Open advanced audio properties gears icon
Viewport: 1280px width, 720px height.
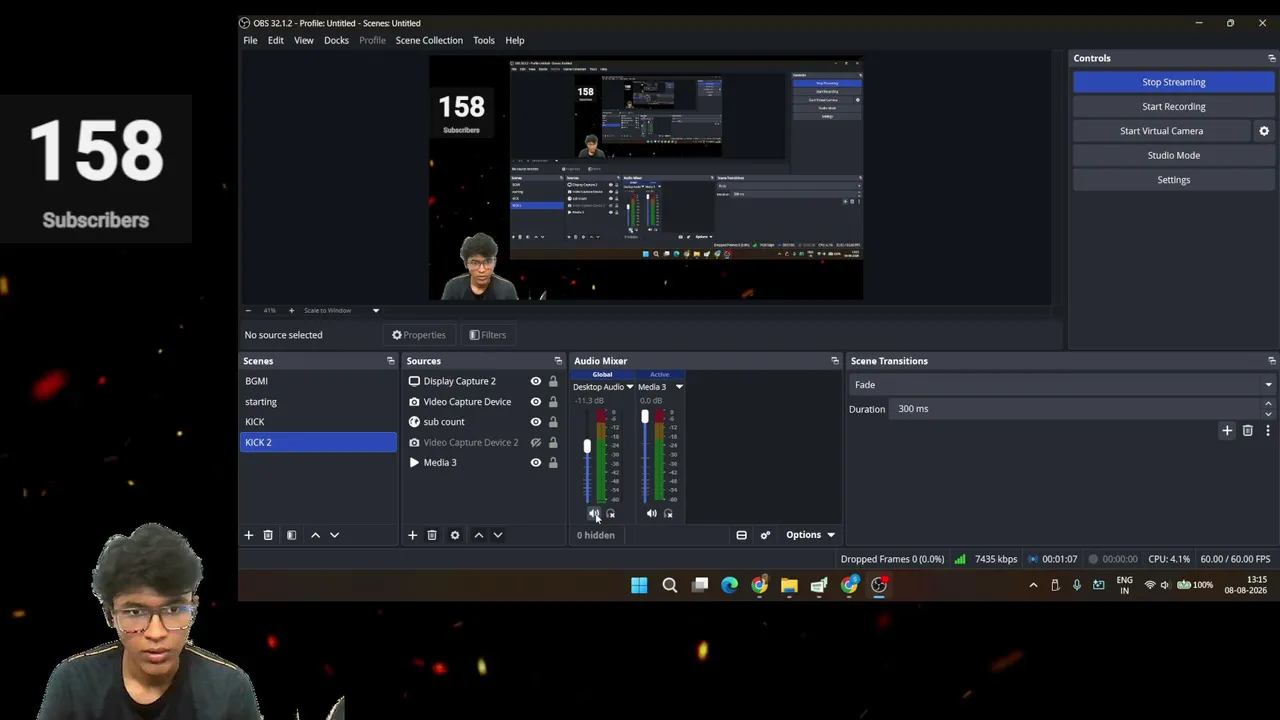point(765,535)
